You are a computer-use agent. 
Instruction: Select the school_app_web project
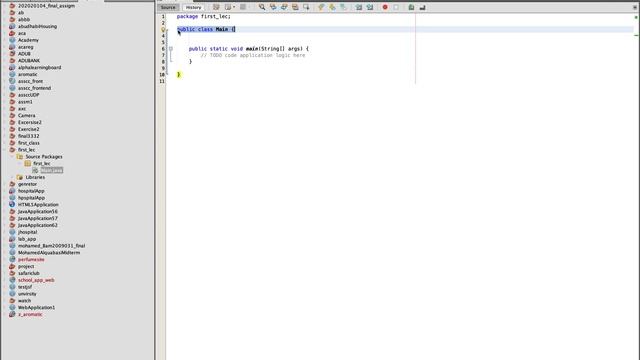click(x=36, y=280)
